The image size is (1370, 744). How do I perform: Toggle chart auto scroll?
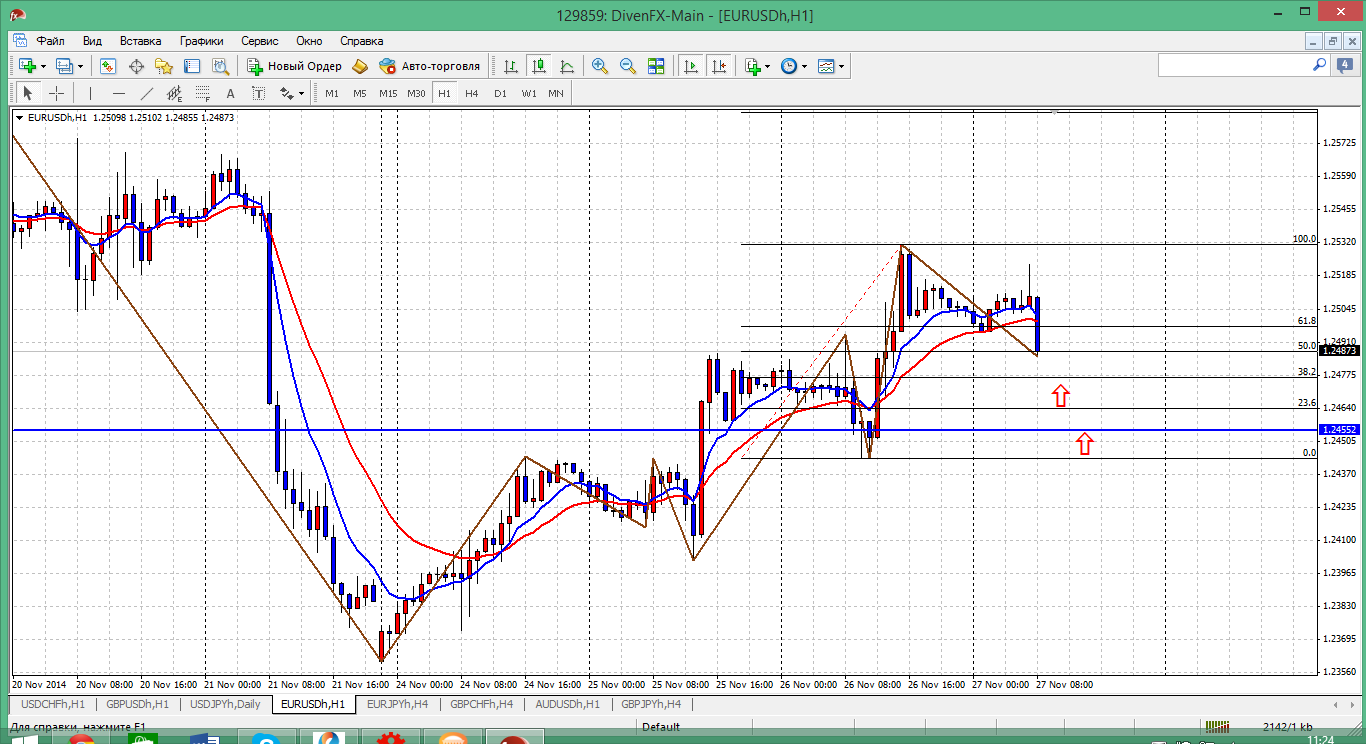point(691,66)
